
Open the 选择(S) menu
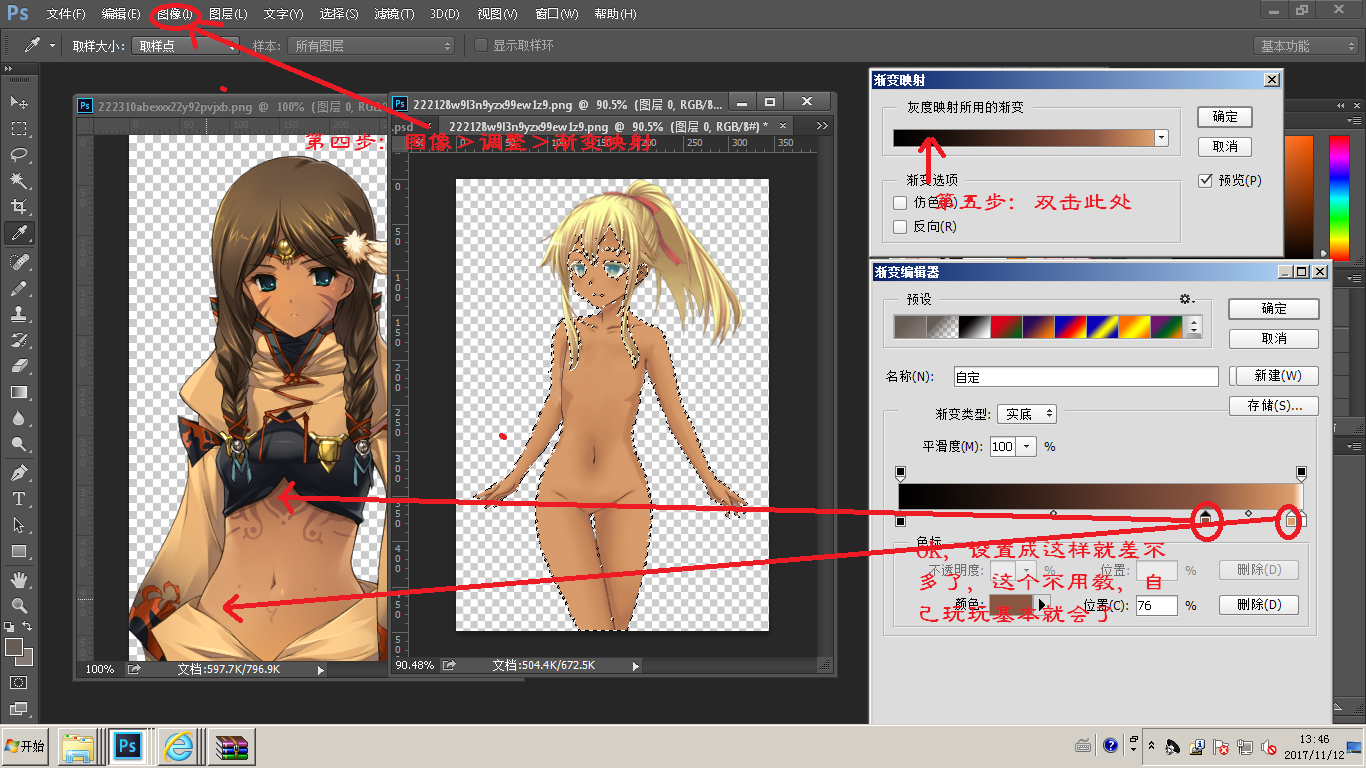(x=339, y=14)
